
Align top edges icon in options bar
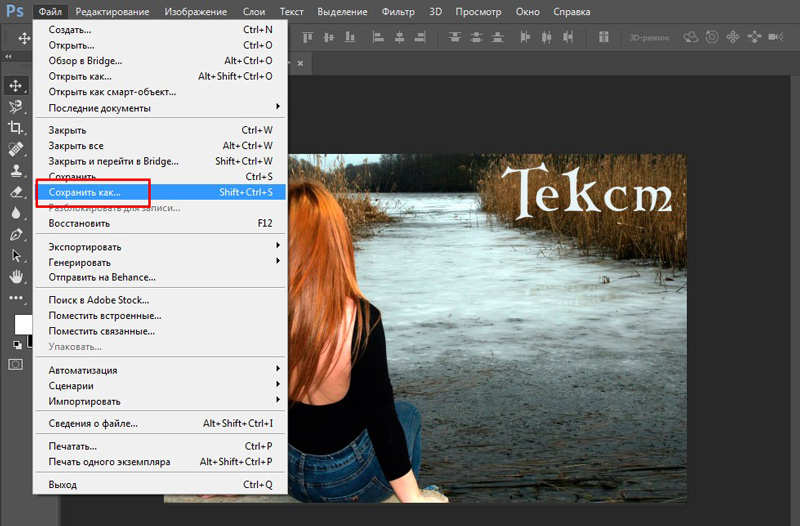click(307, 37)
